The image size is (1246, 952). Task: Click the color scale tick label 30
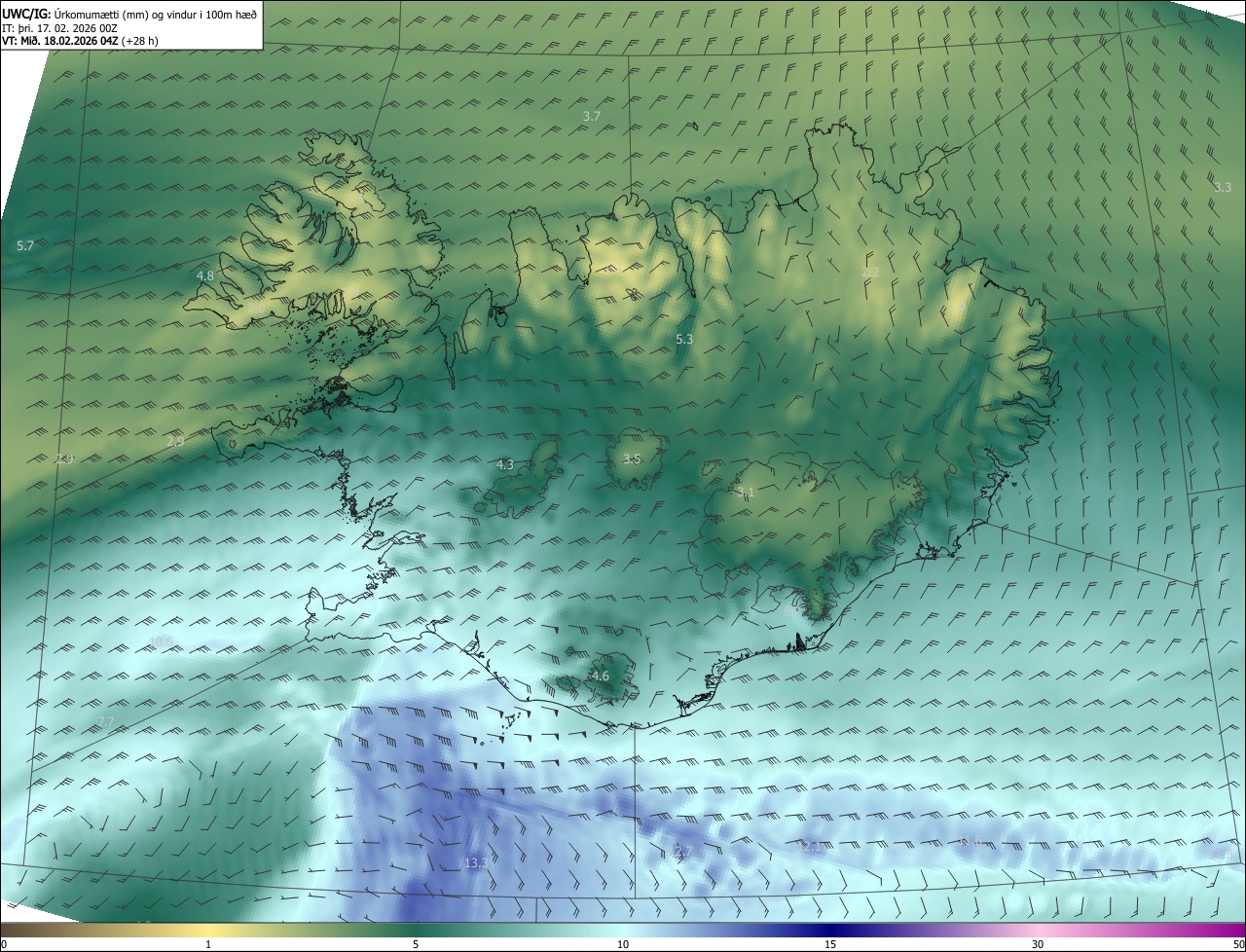pos(1038,944)
